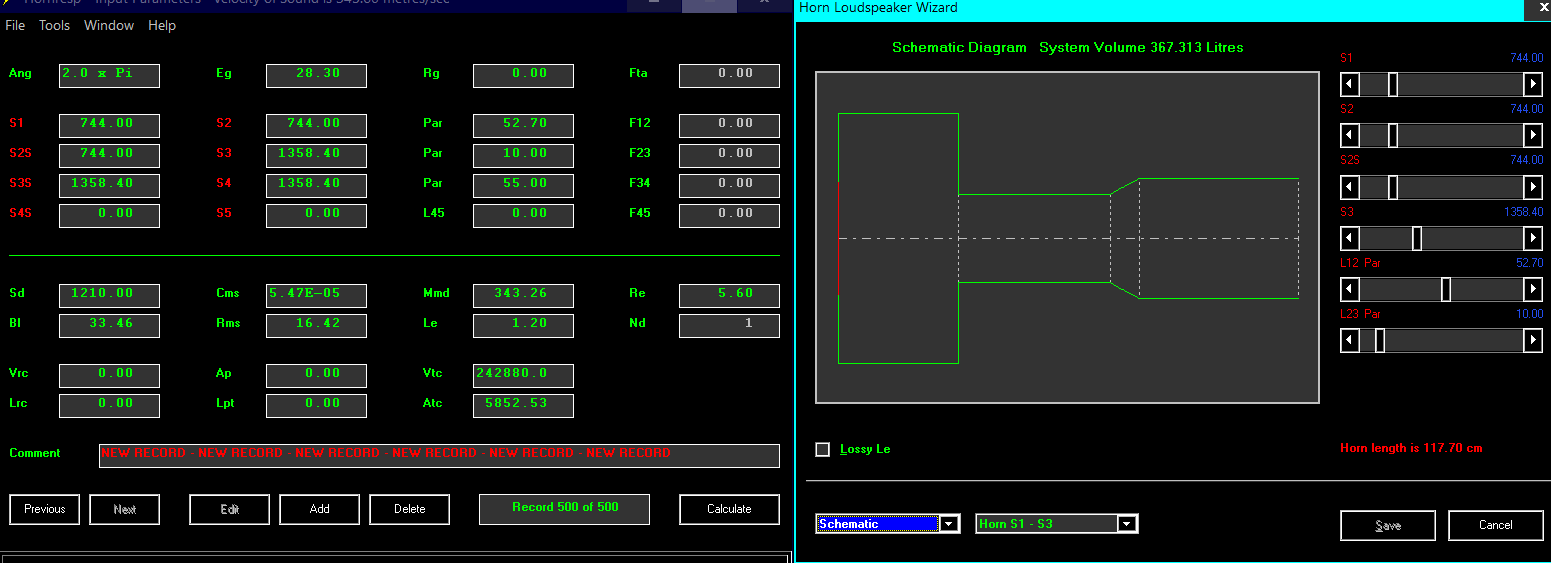The image size is (1551, 563).
Task: Click left arrow of S2S slider
Action: coord(1350,187)
